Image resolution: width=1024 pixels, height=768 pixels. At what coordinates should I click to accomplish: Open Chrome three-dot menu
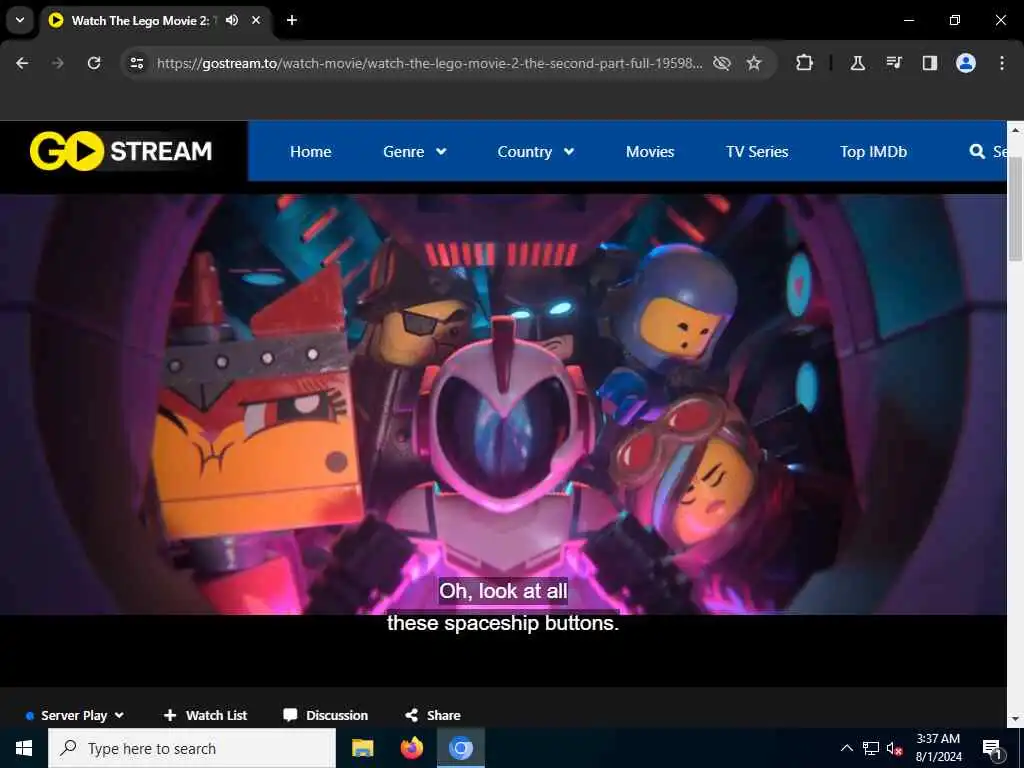1001,63
